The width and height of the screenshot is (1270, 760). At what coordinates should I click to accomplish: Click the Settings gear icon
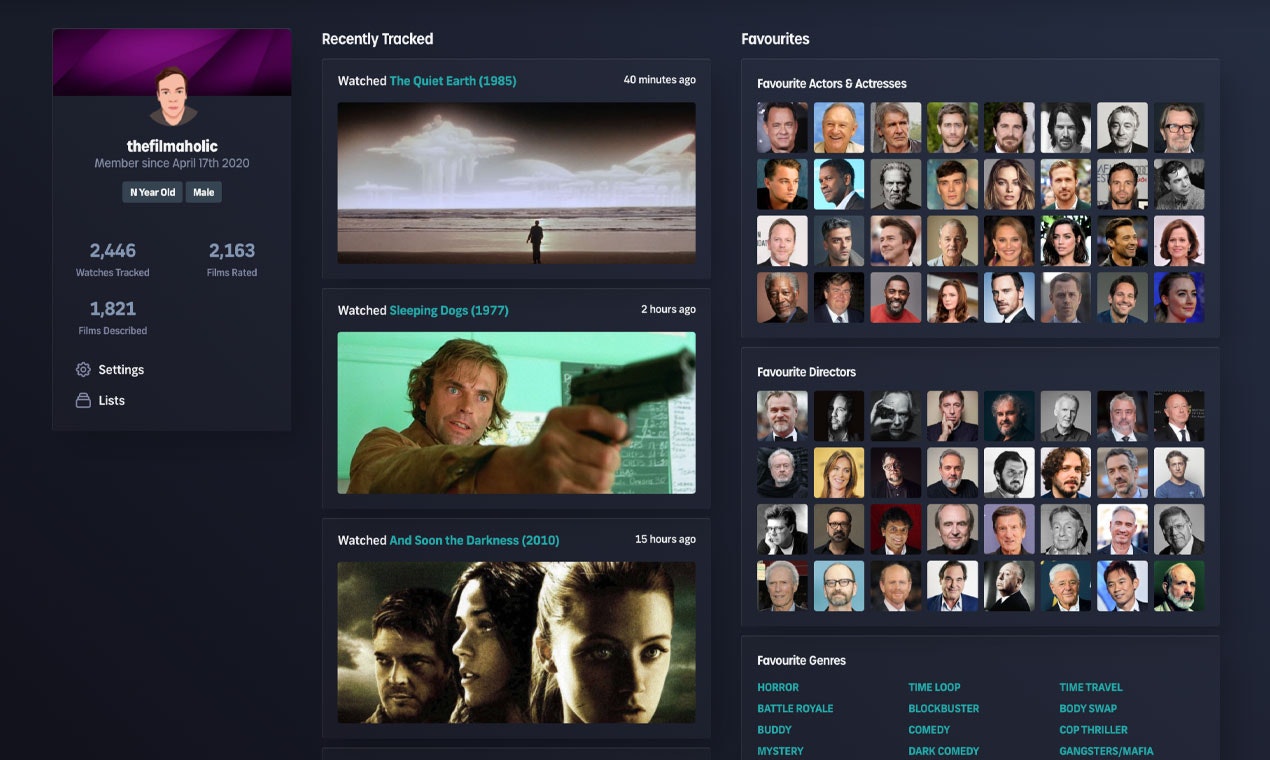pos(83,370)
